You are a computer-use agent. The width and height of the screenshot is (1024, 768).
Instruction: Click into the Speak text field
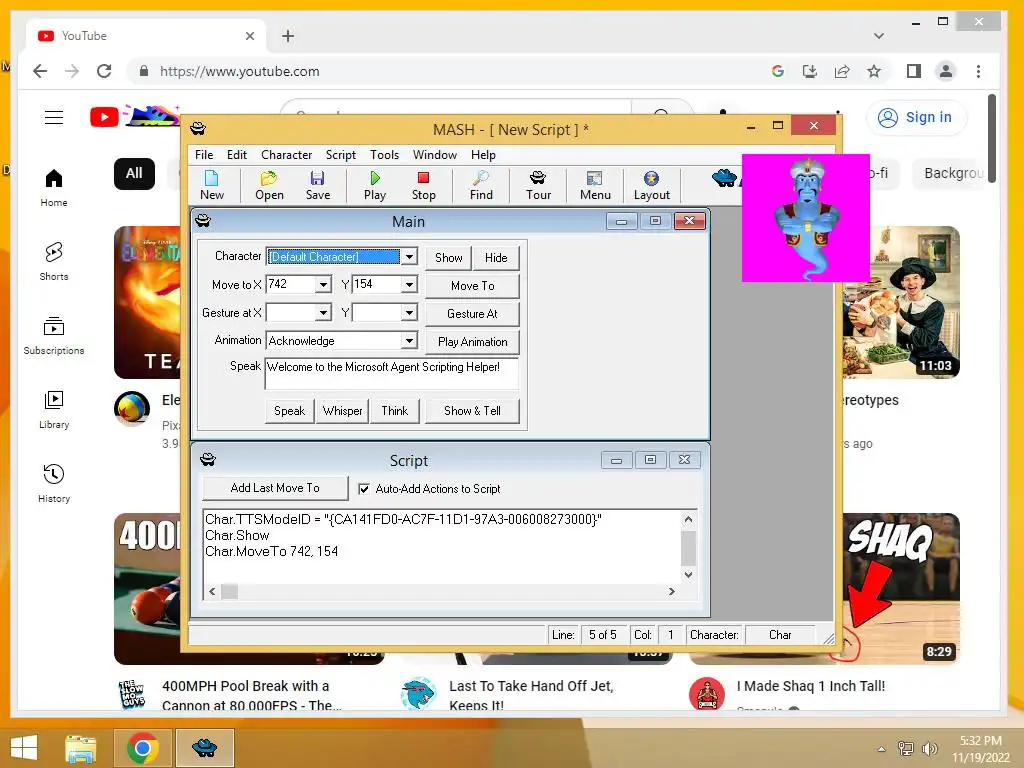pyautogui.click(x=391, y=374)
